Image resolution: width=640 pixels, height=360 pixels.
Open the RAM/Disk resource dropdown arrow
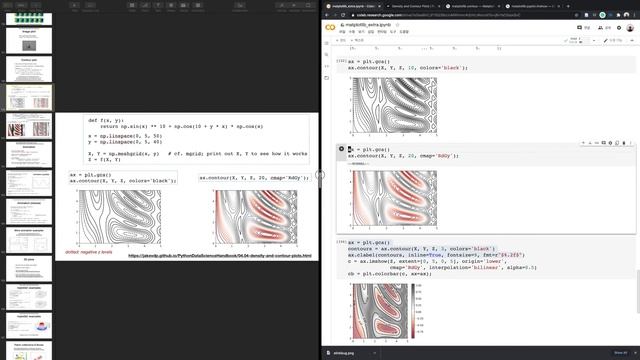[x=594, y=40]
